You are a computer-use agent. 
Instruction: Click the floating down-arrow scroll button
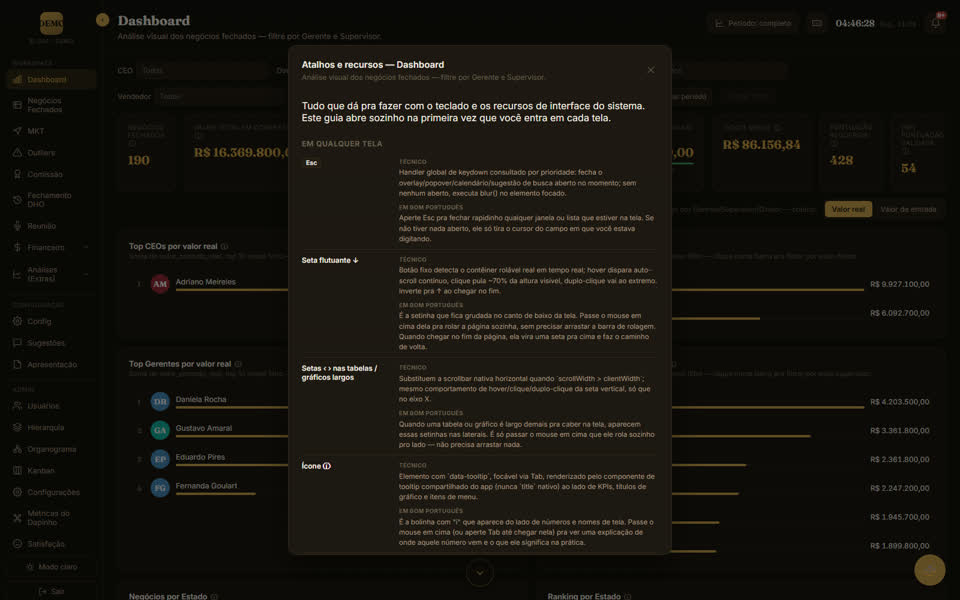click(x=479, y=573)
